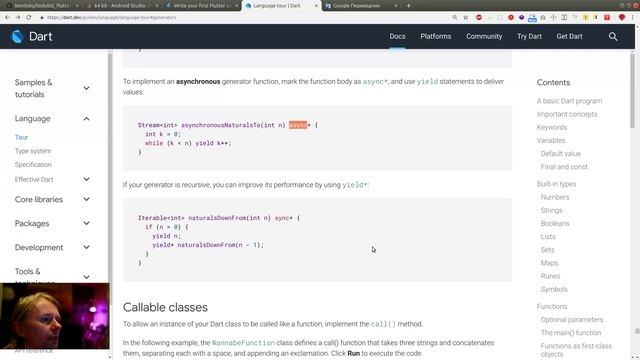
Task: Jump to The main() function in Contents
Action: click(x=571, y=333)
